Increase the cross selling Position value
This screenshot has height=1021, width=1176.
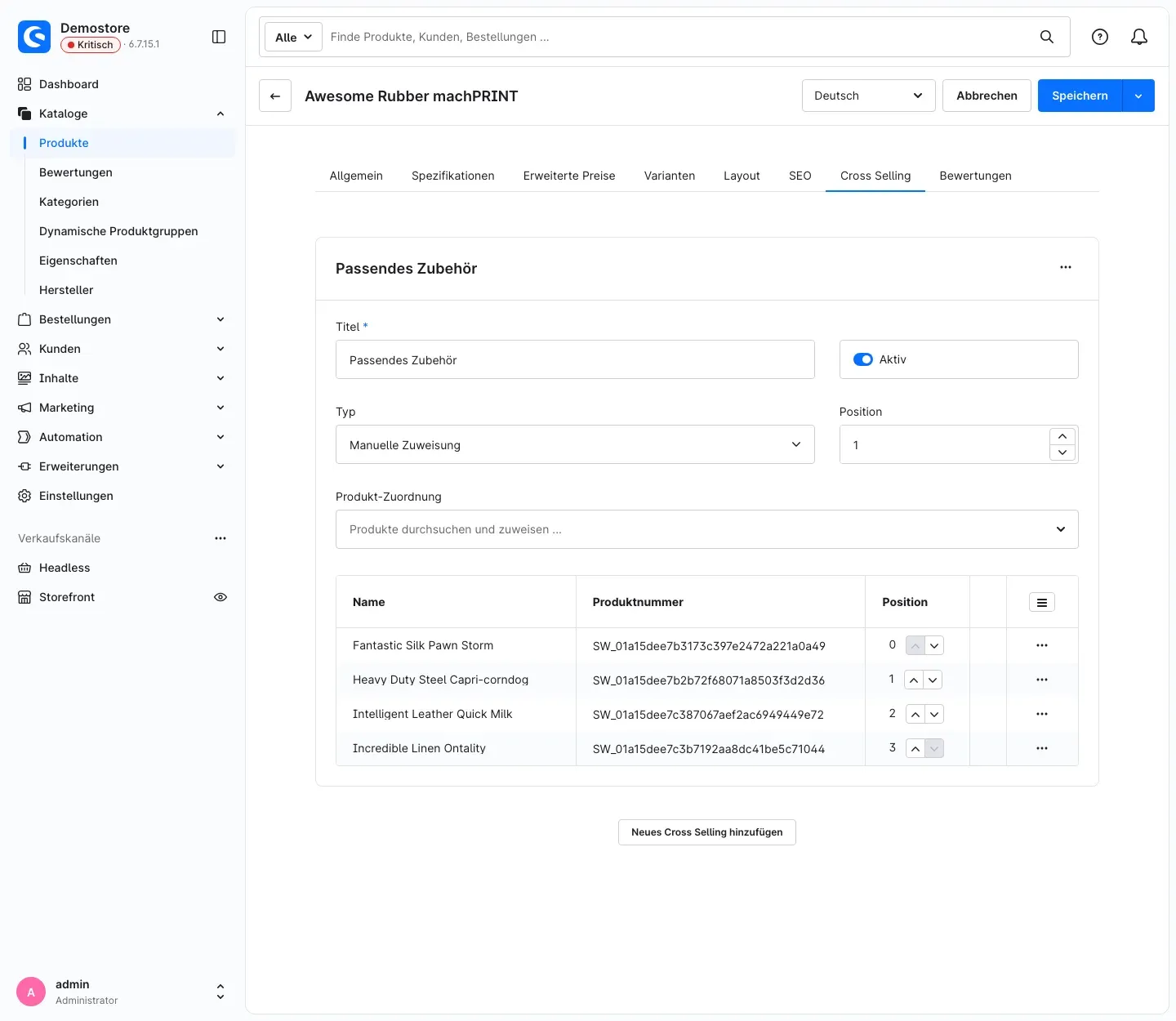1062,436
